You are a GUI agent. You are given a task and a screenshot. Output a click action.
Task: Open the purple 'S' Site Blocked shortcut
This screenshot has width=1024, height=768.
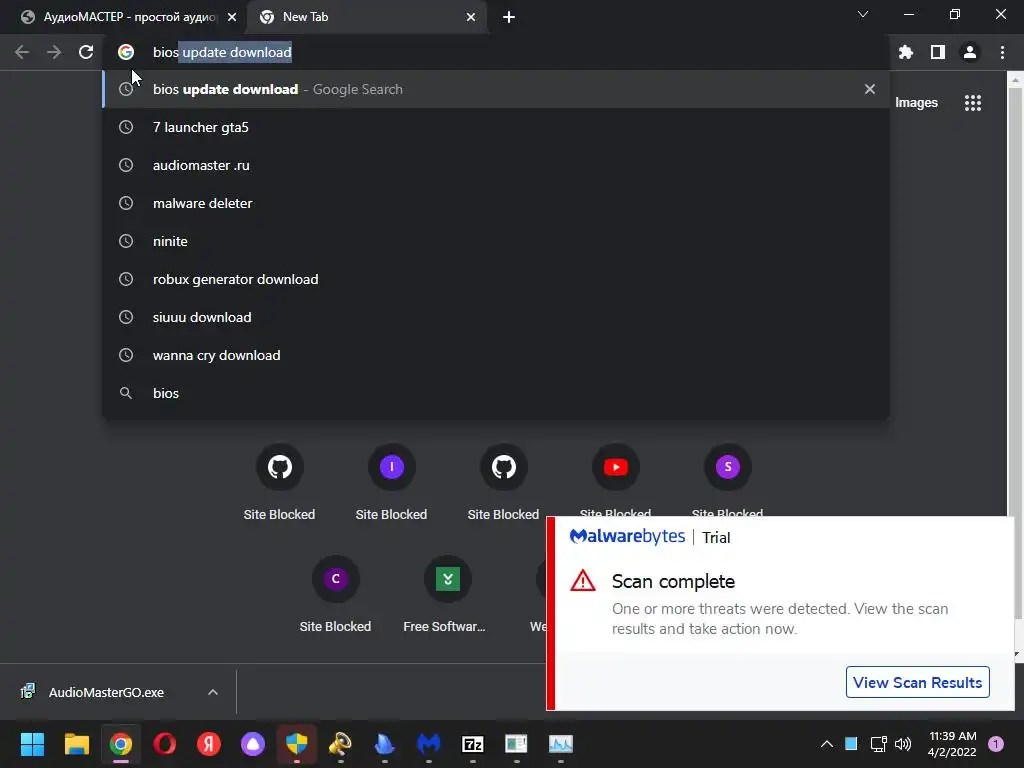click(x=728, y=482)
